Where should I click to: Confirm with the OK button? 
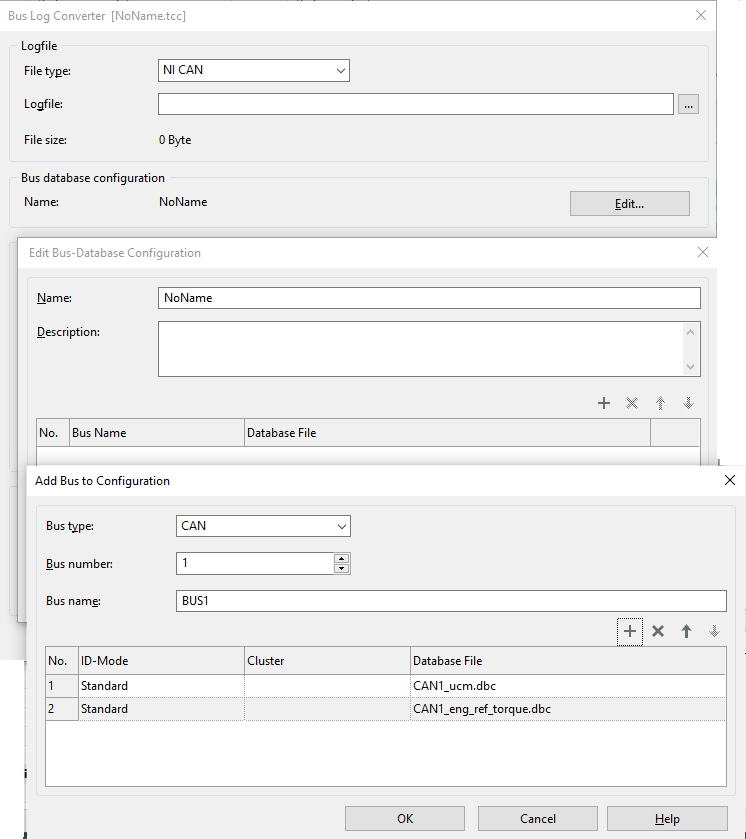click(405, 818)
